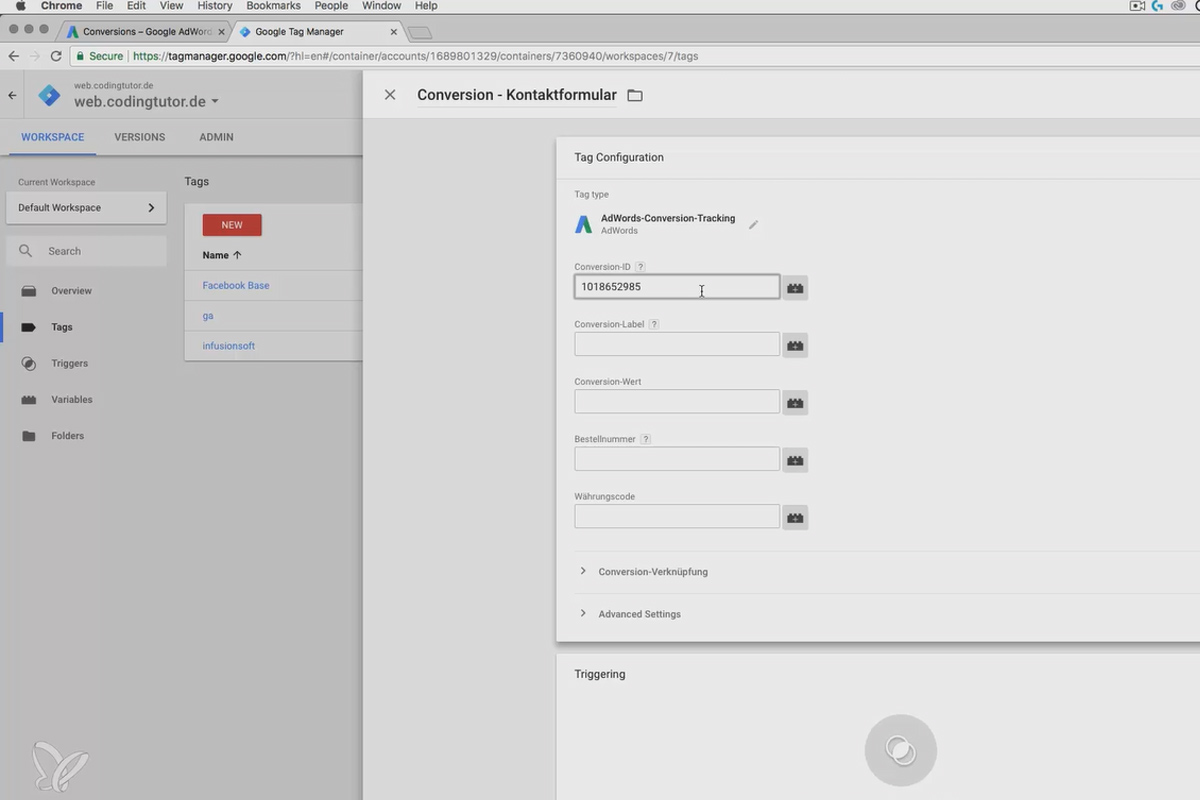
Task: Click the browser back arrow
Action: (x=13, y=56)
